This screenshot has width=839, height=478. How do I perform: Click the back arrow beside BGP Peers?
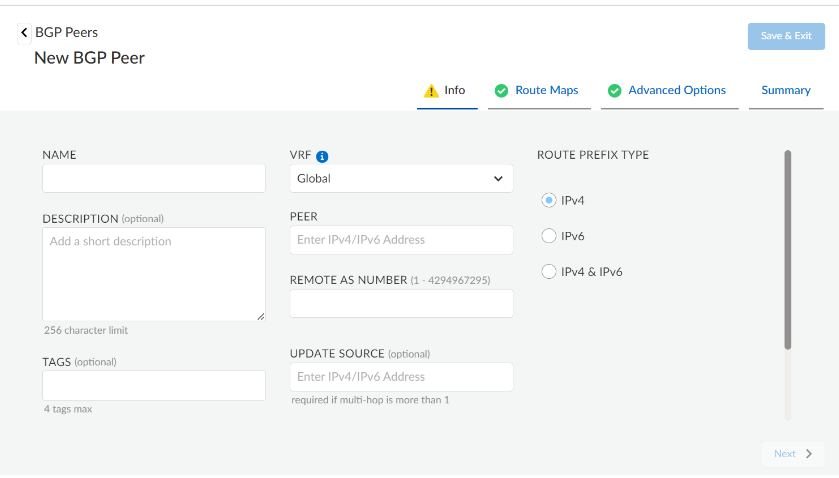click(x=24, y=33)
